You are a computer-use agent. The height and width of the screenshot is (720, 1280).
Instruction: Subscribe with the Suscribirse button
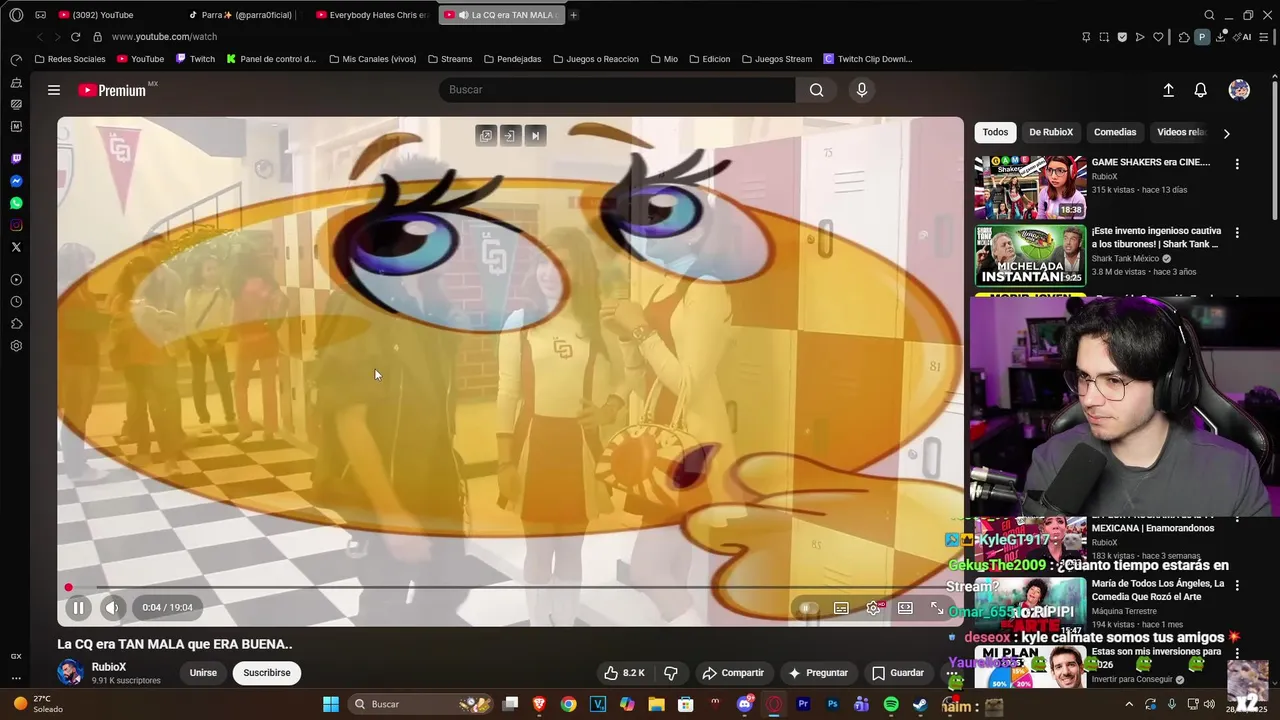(x=267, y=673)
